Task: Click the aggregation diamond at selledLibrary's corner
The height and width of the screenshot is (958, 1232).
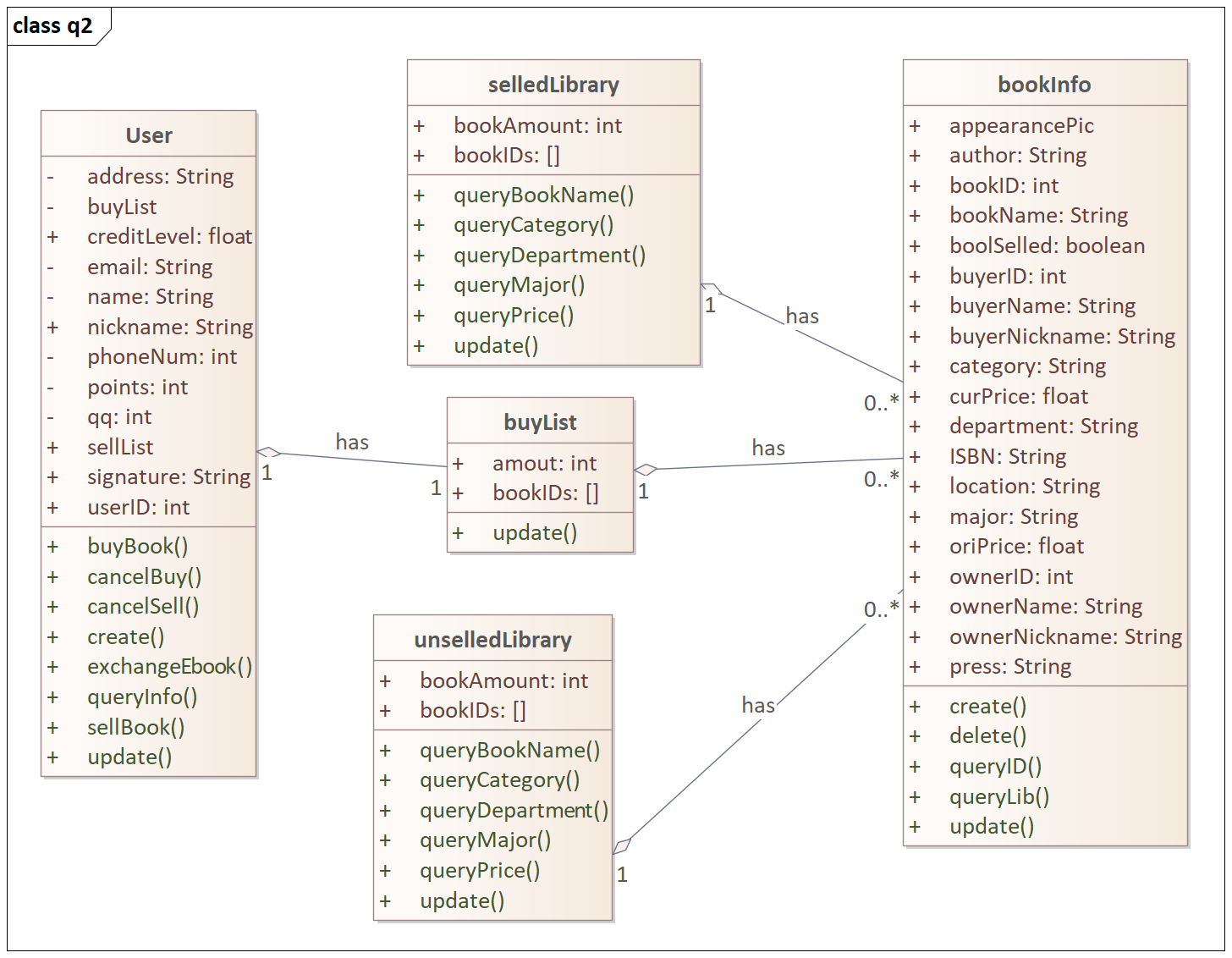Action: [x=711, y=289]
